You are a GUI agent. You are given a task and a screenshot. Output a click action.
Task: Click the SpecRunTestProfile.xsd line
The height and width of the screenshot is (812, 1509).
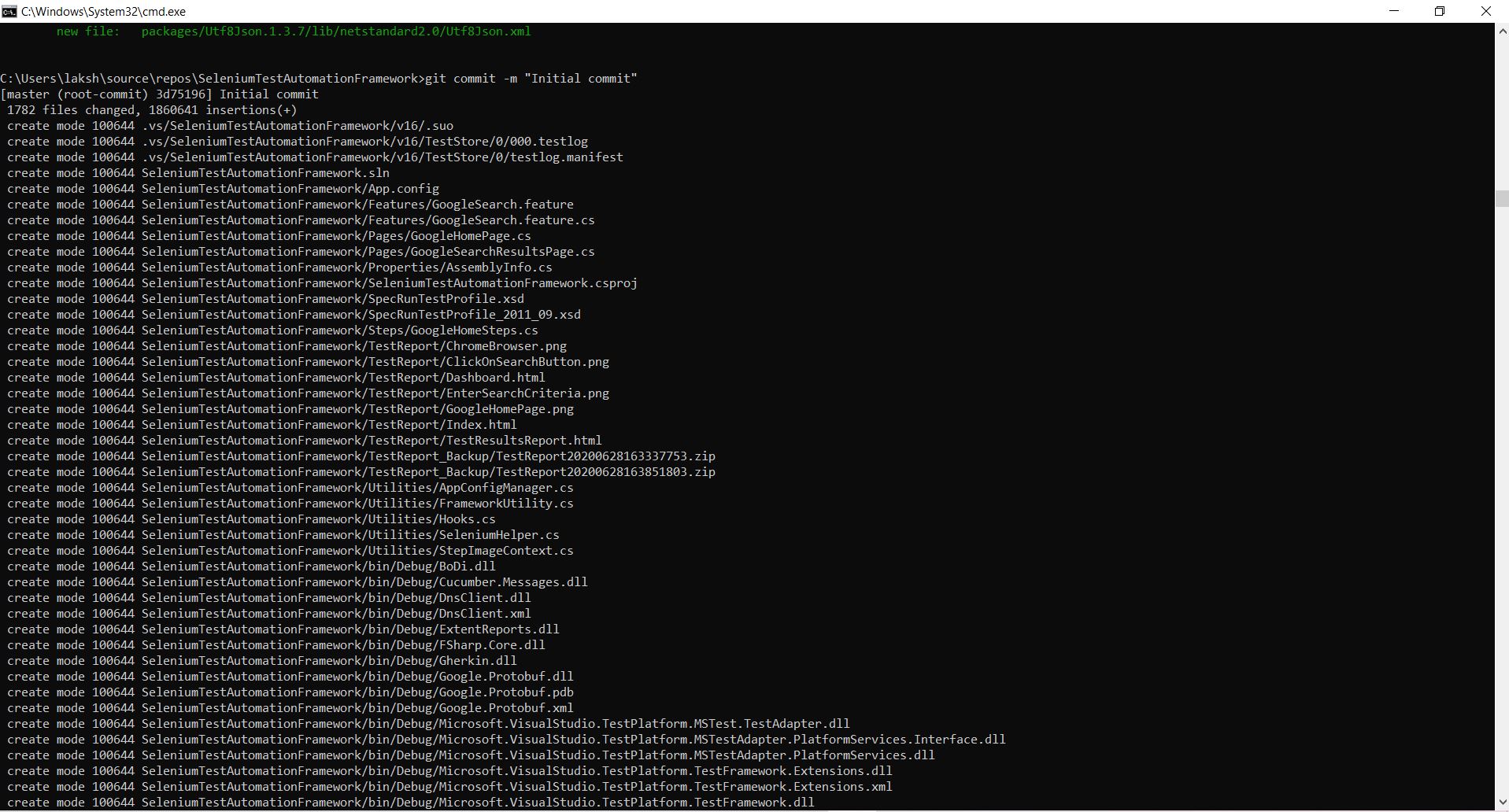[266, 299]
